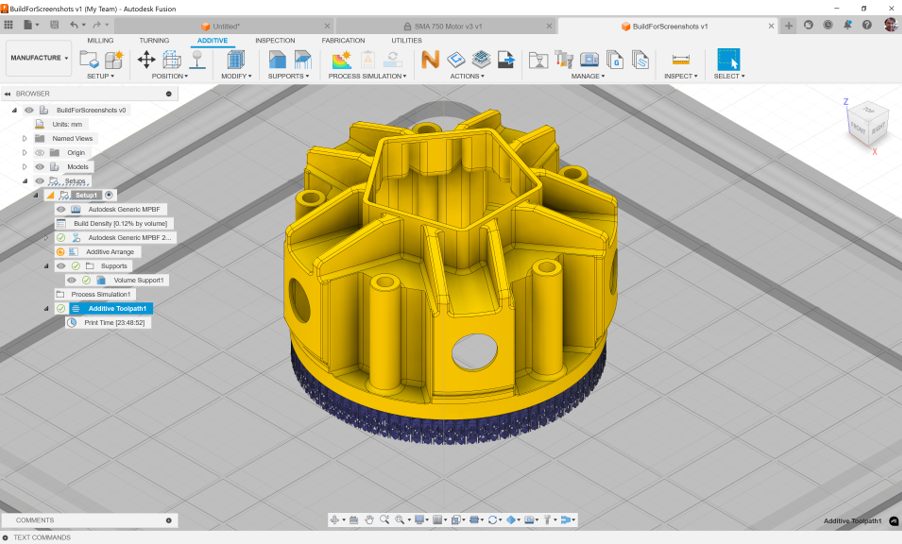
Task: Select the Move Components arrows tool
Action: click(146, 60)
